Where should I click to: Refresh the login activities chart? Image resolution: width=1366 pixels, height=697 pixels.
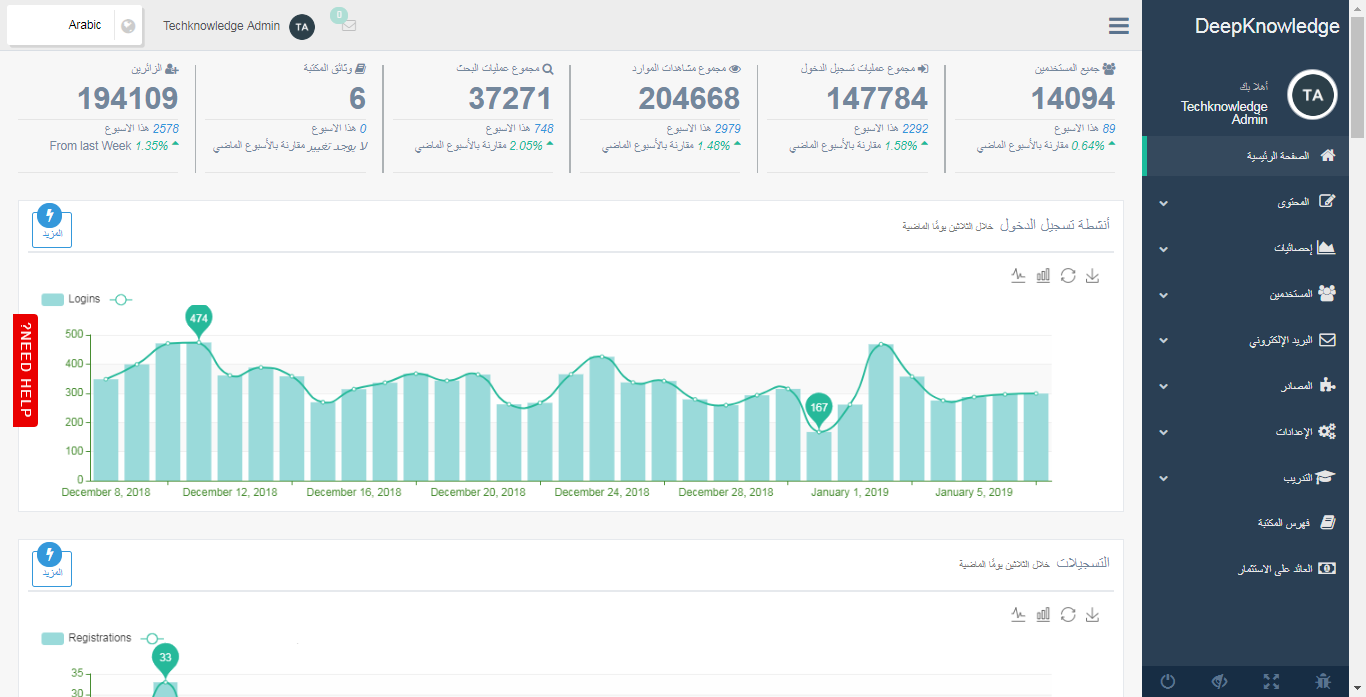pyautogui.click(x=1068, y=276)
